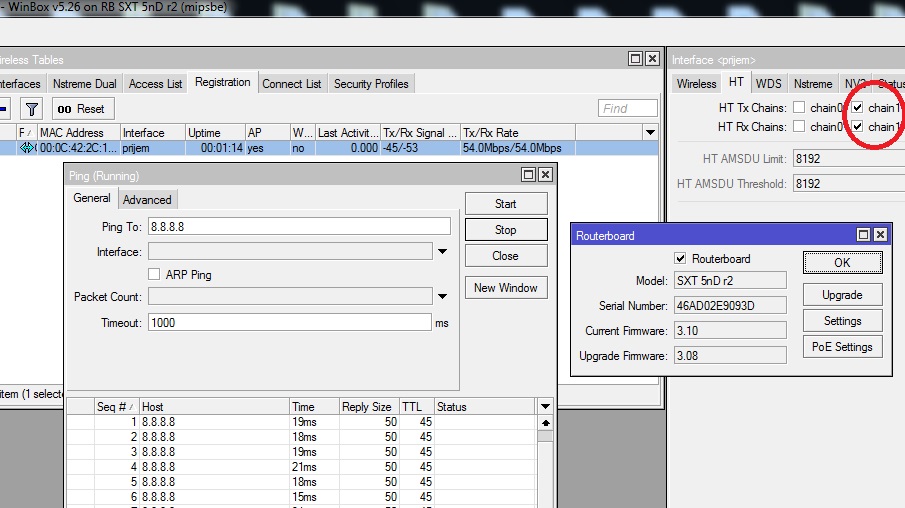Select the 54.0Mbps/54.0Mbps rate cell
Viewport: 905px width, 508px height.
[x=518, y=148]
